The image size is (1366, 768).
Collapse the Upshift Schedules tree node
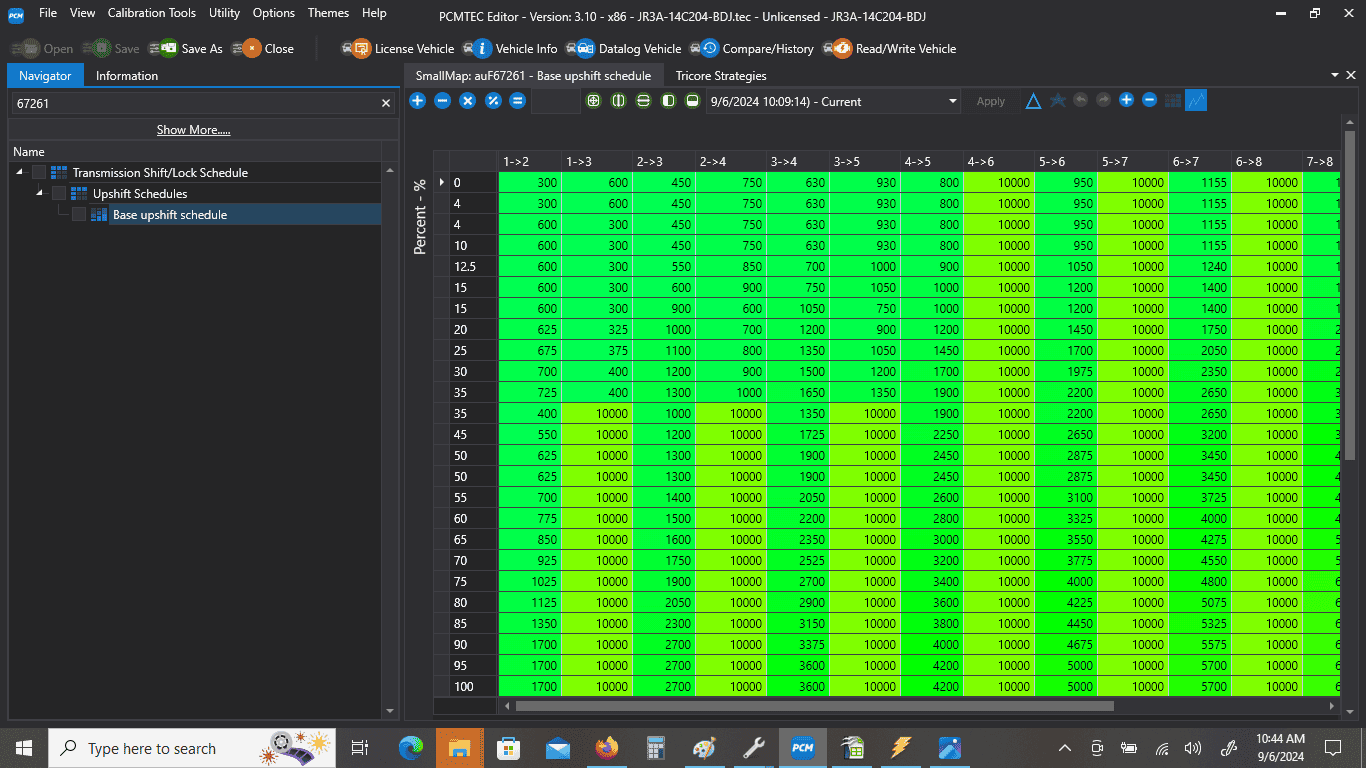tap(40, 193)
